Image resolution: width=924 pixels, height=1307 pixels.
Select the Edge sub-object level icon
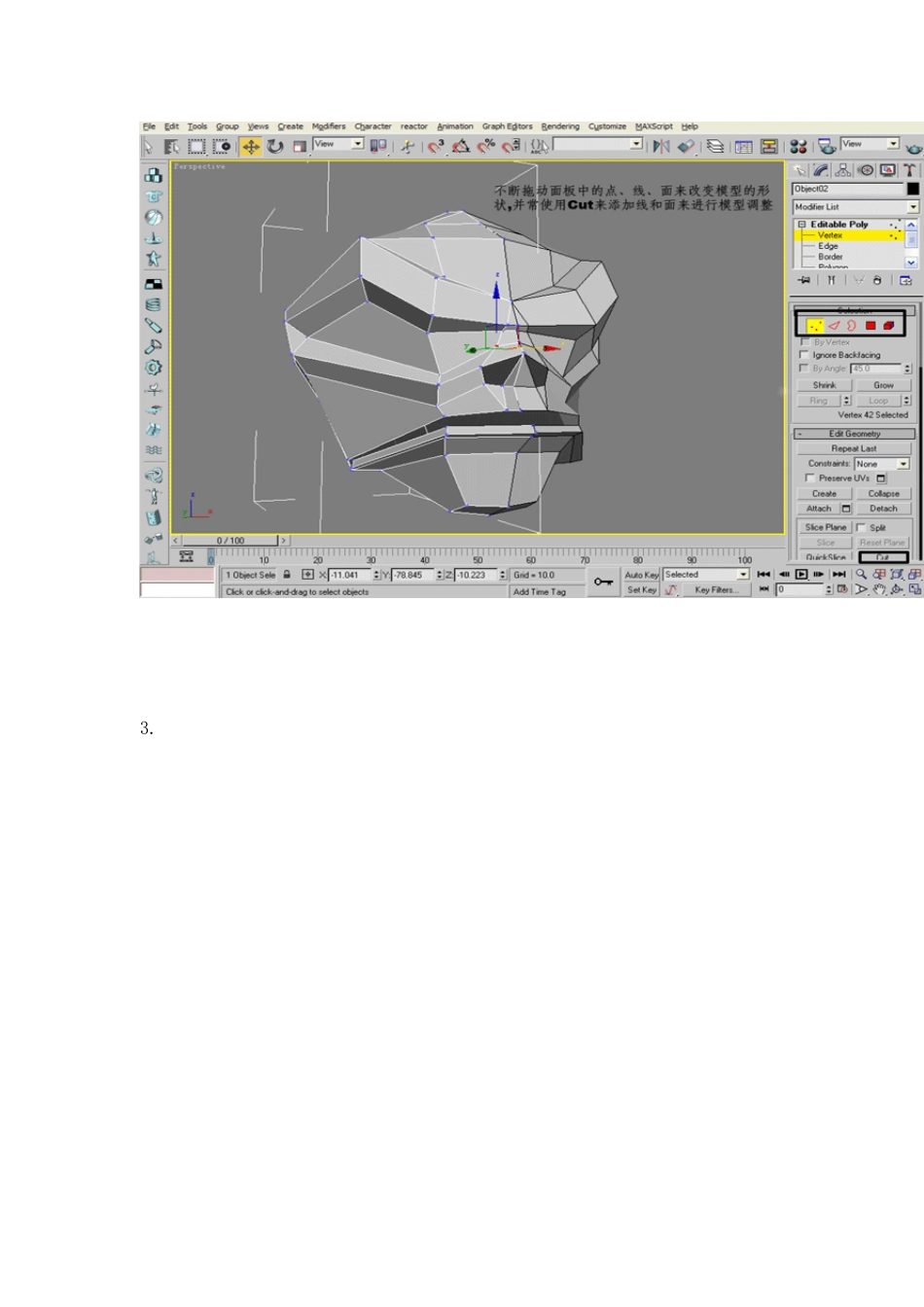[834, 326]
